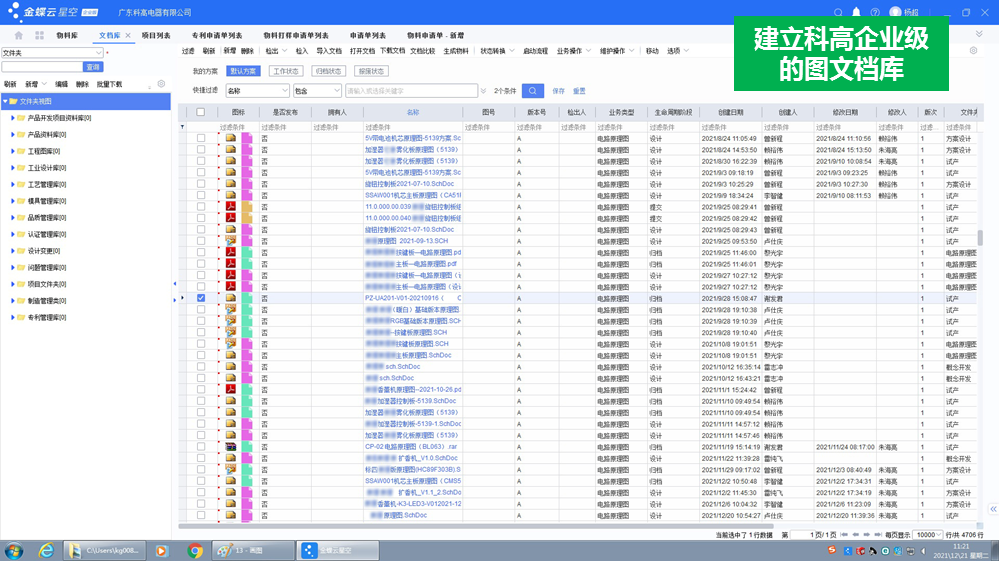The width and height of the screenshot is (999, 561).
Task: Click 查询 search button in folder panel
Action: [x=93, y=67]
